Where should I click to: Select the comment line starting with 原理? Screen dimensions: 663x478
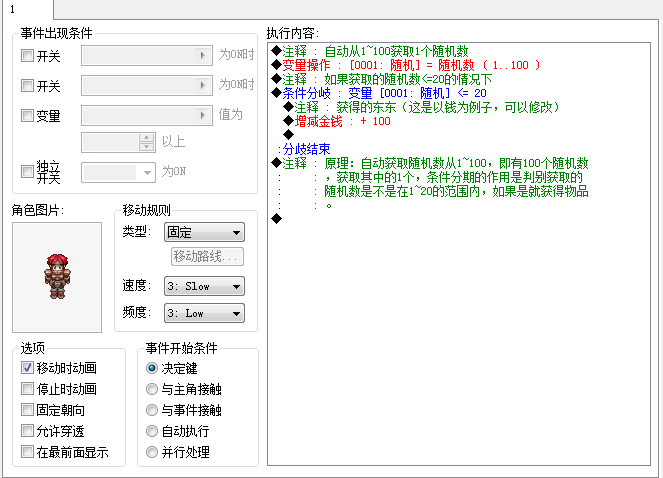[x=430, y=163]
